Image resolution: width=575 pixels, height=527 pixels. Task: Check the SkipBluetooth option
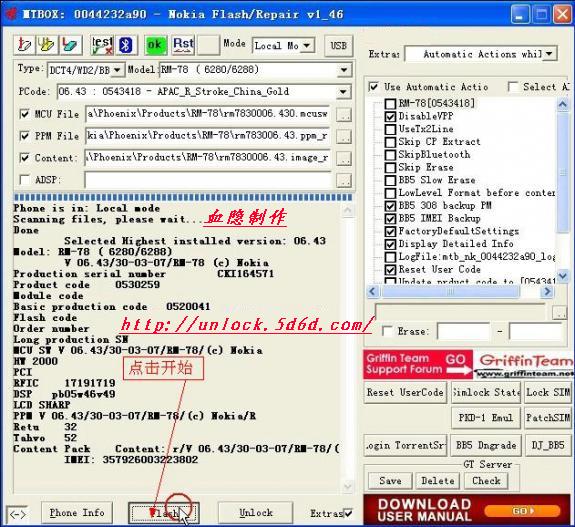(390, 155)
